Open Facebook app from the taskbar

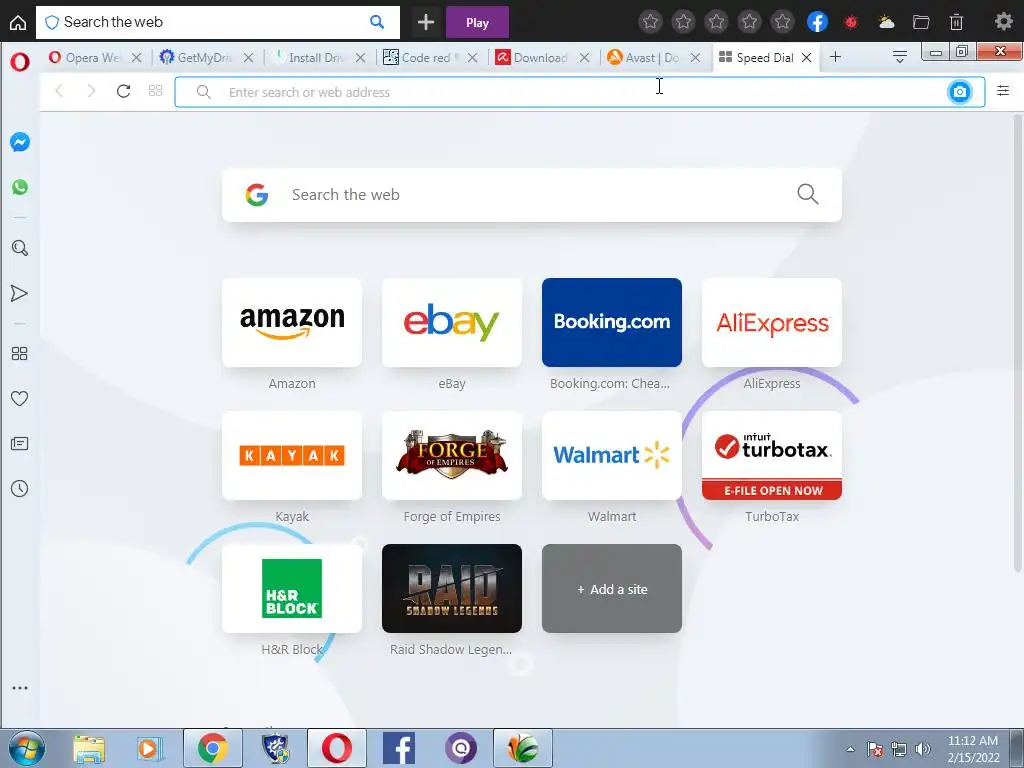pos(399,748)
